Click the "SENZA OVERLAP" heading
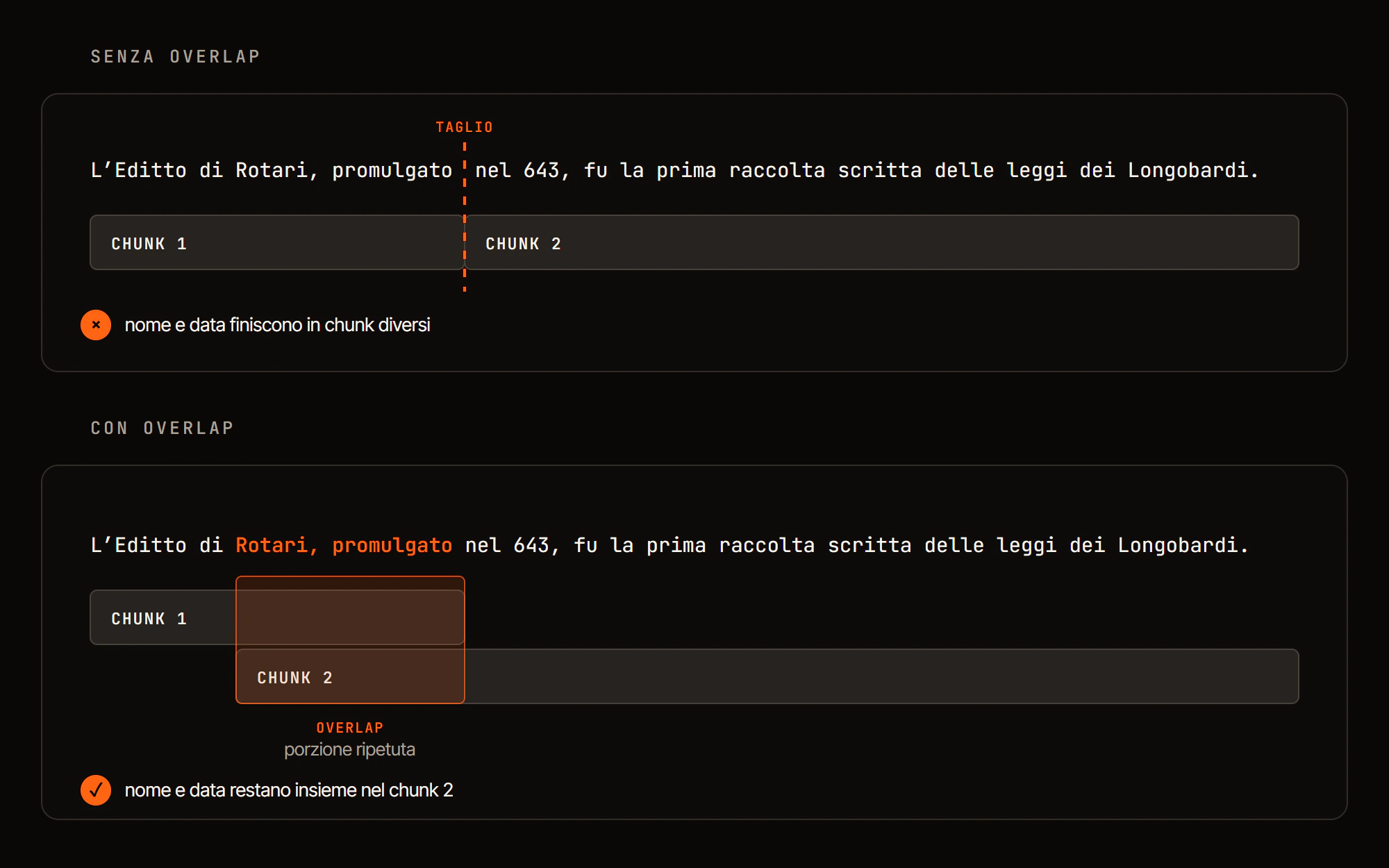The image size is (1389, 868). pyautogui.click(x=176, y=56)
